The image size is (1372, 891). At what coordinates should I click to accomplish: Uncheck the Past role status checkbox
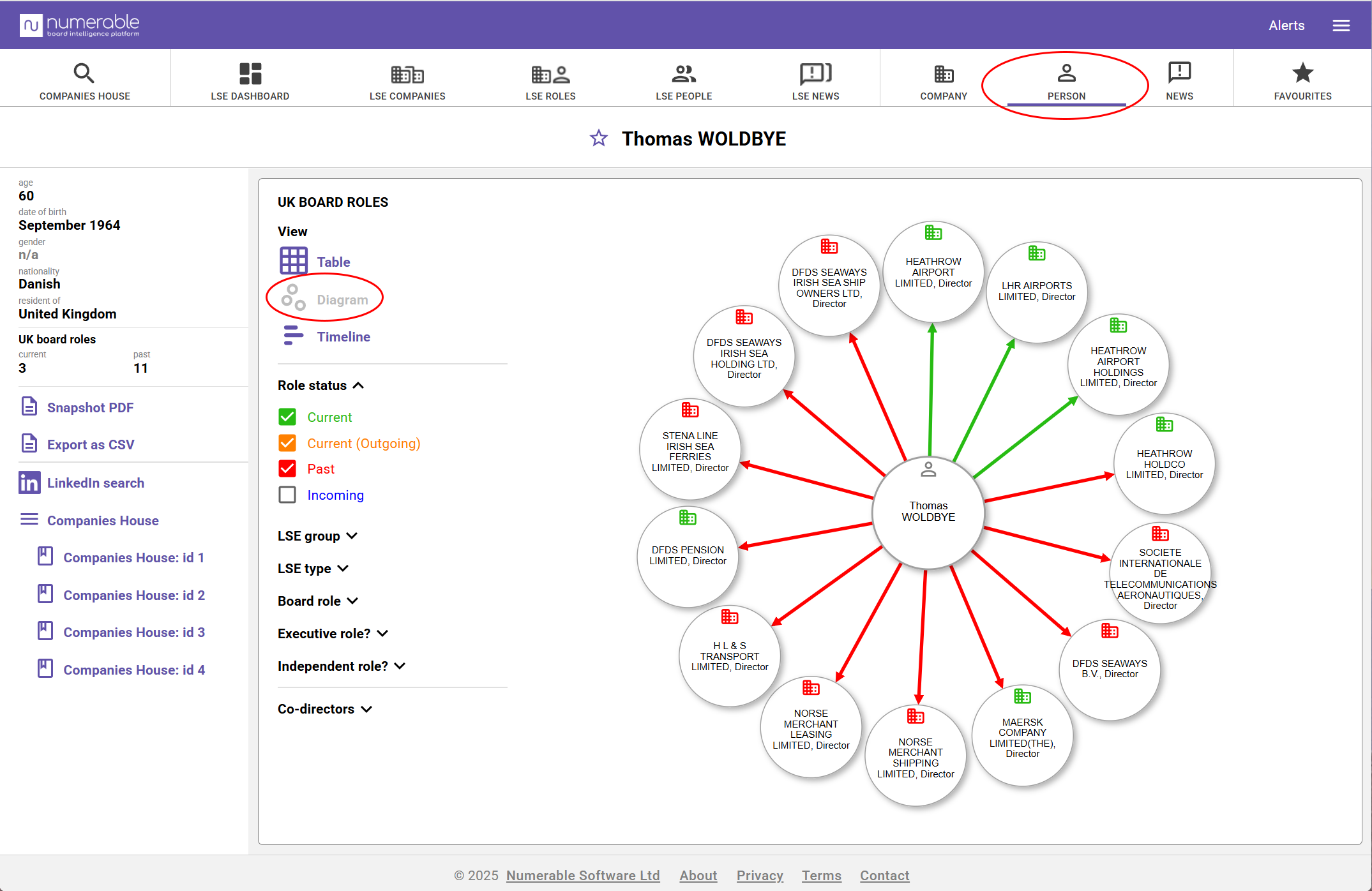pos(287,468)
